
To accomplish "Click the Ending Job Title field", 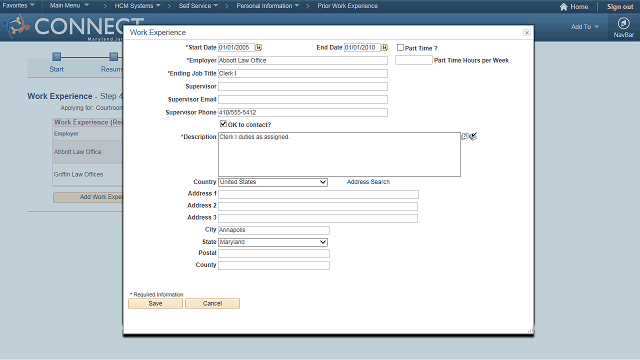I will point(303,73).
